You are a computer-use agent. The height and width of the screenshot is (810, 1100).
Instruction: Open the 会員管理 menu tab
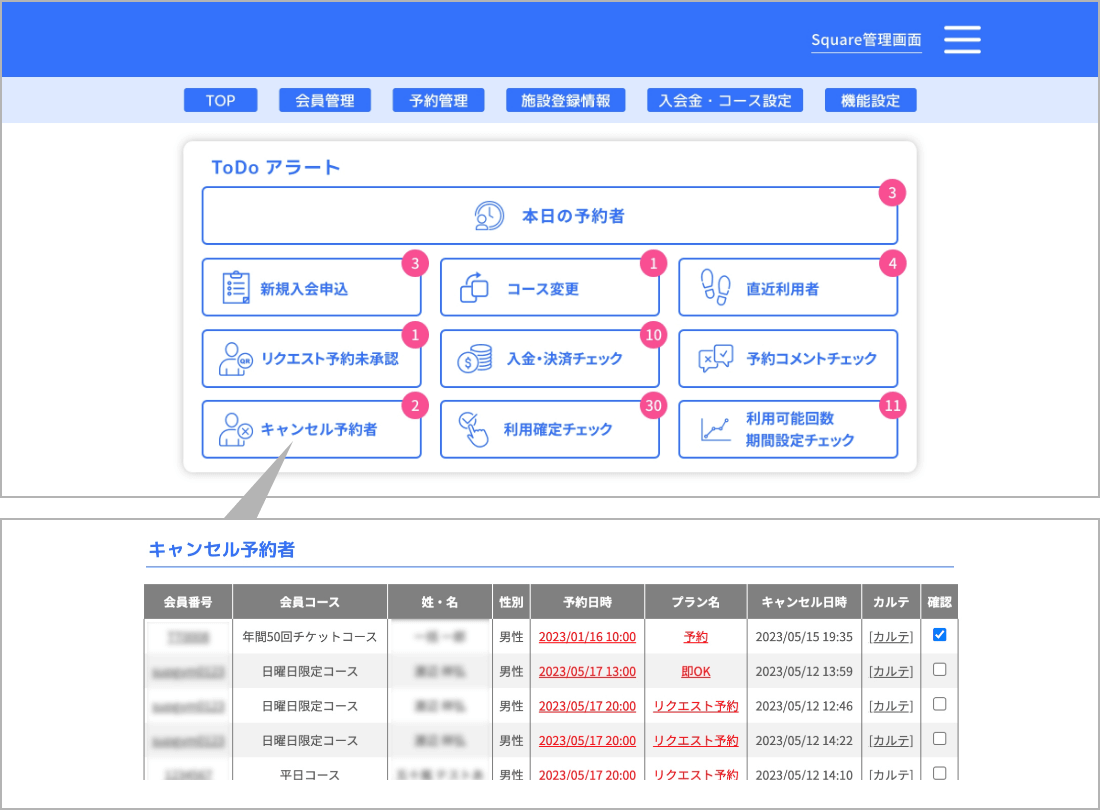click(x=325, y=100)
